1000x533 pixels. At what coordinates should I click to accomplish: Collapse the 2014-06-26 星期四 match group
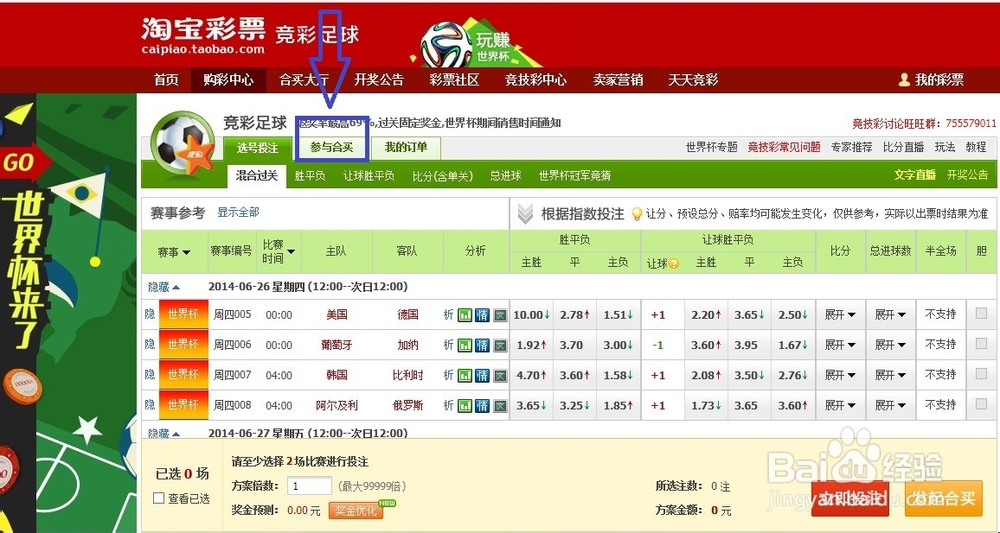pos(164,287)
